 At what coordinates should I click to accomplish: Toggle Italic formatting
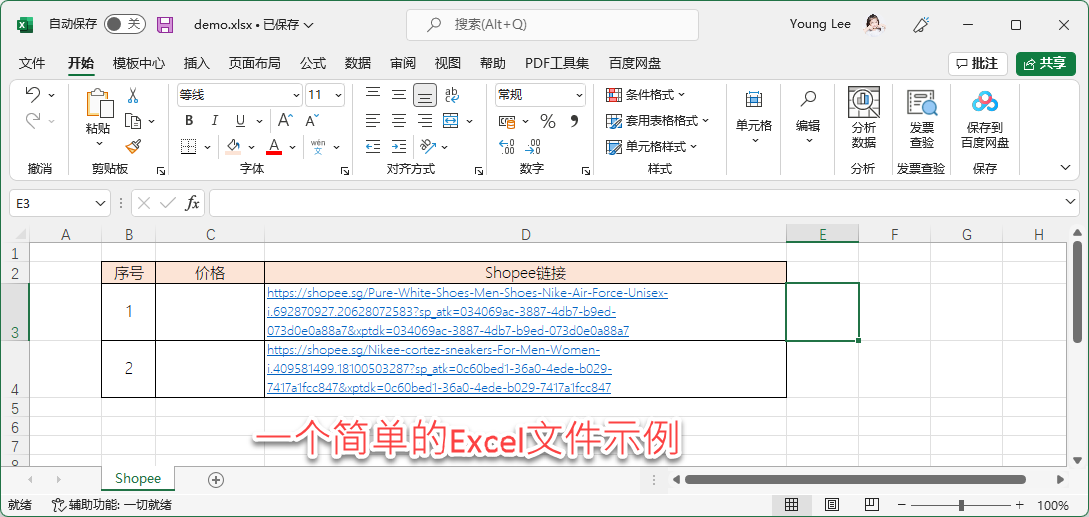(x=215, y=121)
